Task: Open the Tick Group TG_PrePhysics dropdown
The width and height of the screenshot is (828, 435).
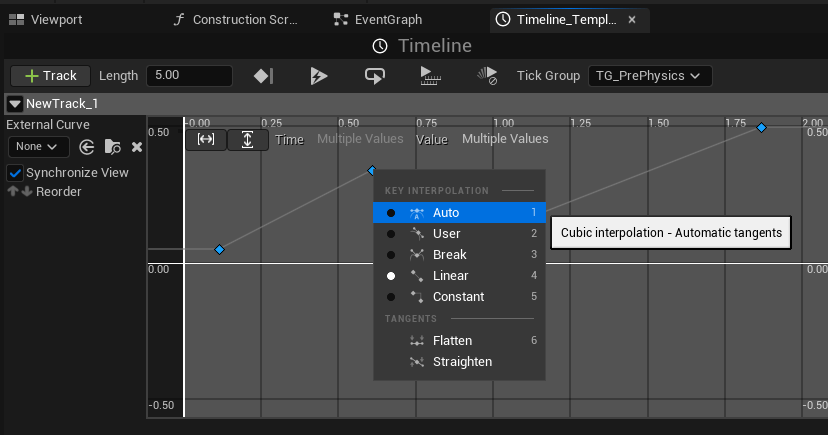Action: [648, 76]
